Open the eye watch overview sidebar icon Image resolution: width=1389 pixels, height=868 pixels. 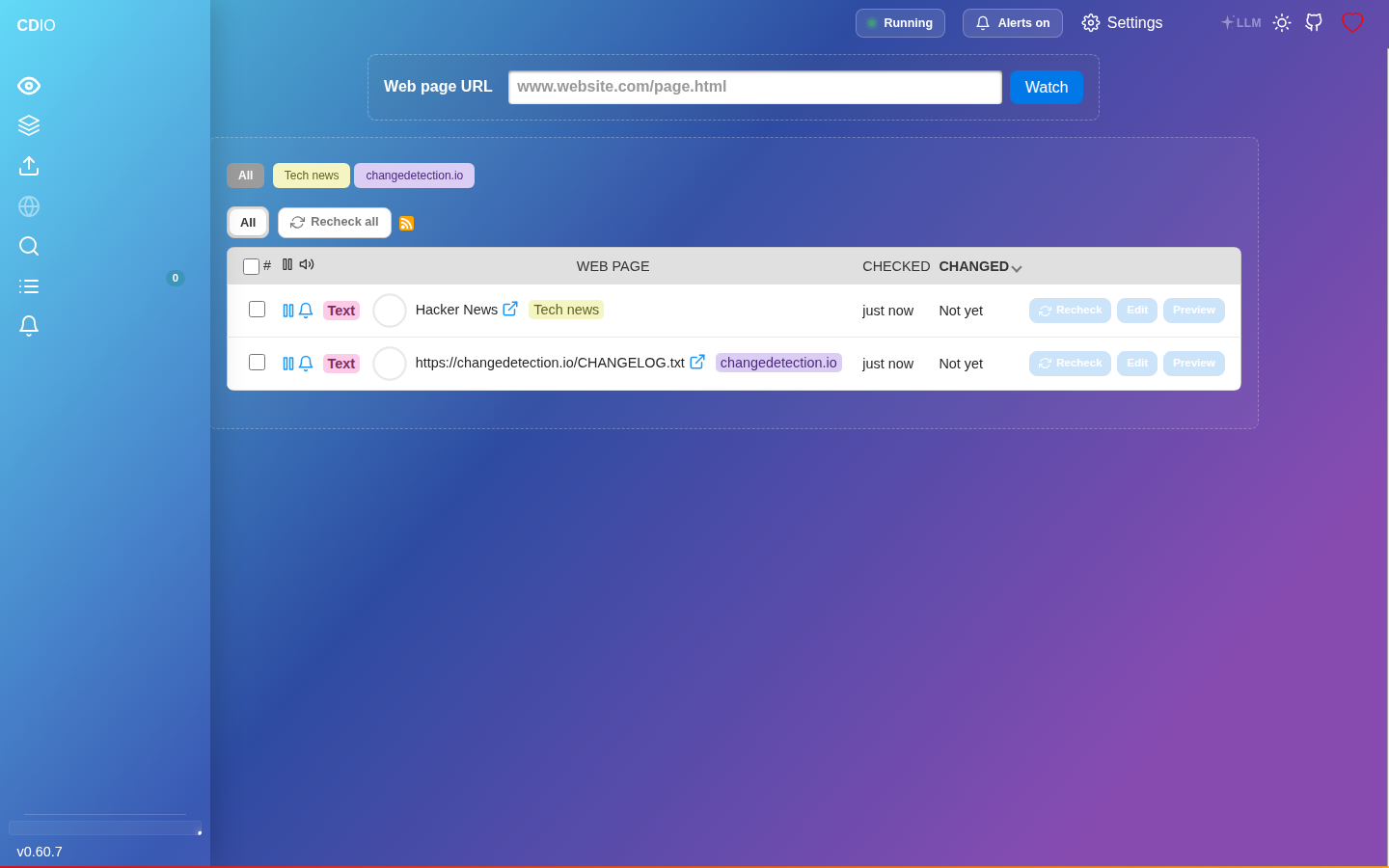coord(29,86)
